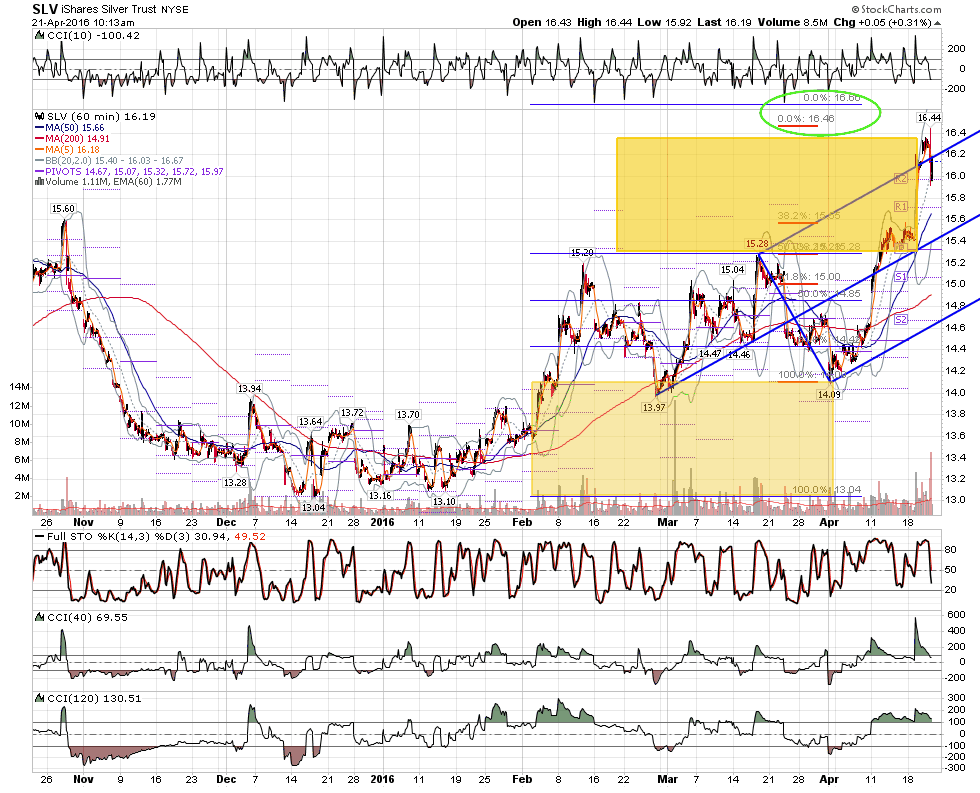
Task: Click the 15.20 February high price label
Action: click(x=582, y=252)
